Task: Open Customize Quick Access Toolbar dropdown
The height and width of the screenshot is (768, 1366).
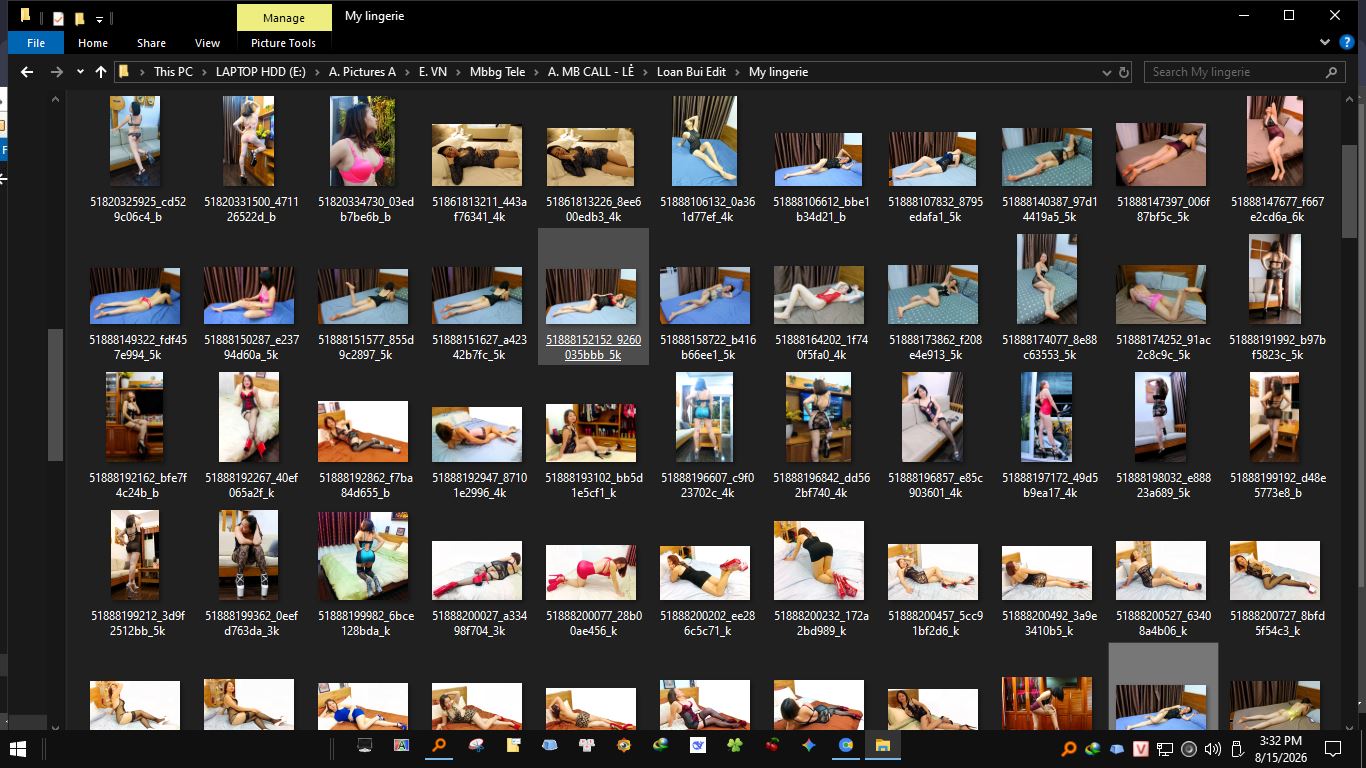Action: (99, 18)
